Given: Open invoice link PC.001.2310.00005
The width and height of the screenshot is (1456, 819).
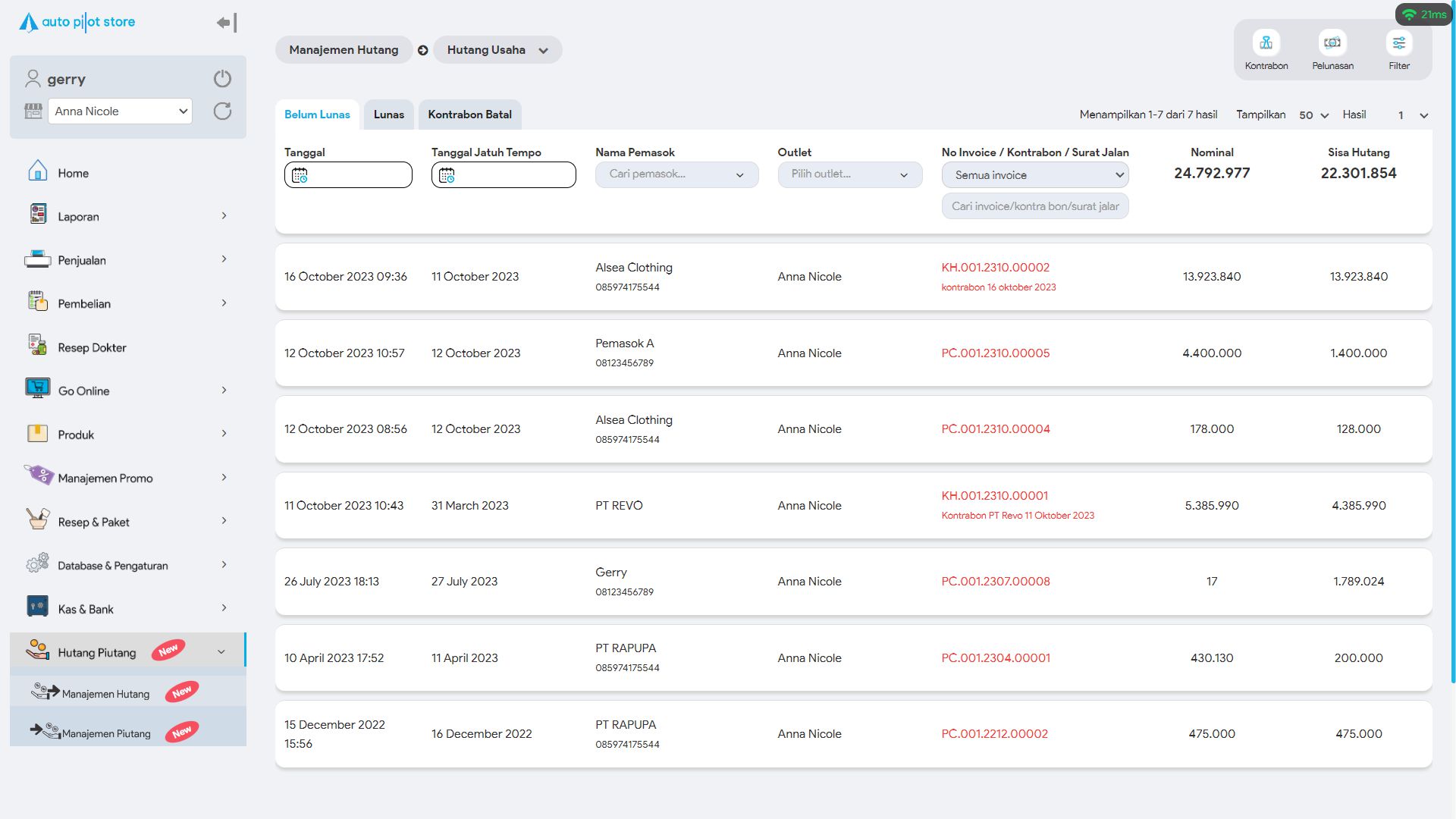Looking at the screenshot, I should click(995, 353).
